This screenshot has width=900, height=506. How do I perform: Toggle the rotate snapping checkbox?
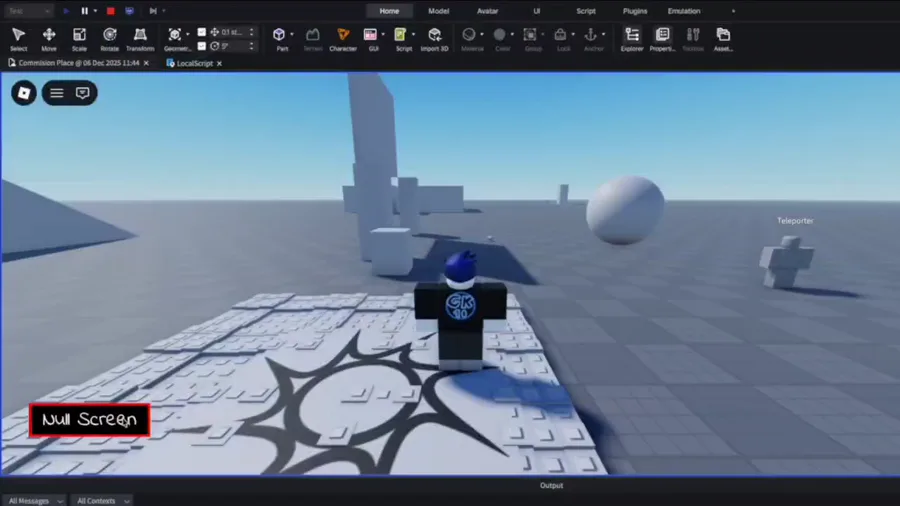click(x=201, y=46)
